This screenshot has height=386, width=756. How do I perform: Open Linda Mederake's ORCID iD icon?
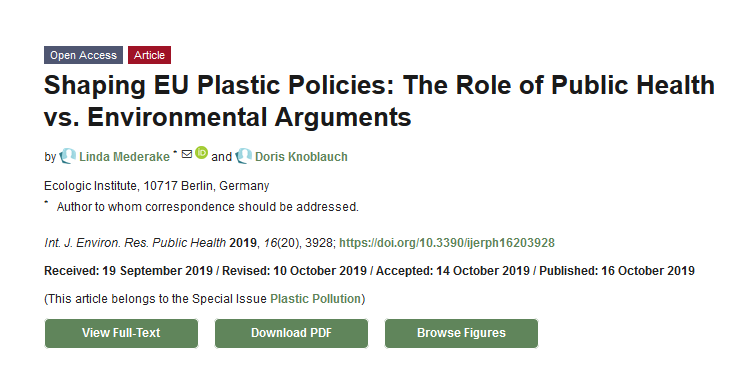point(202,153)
